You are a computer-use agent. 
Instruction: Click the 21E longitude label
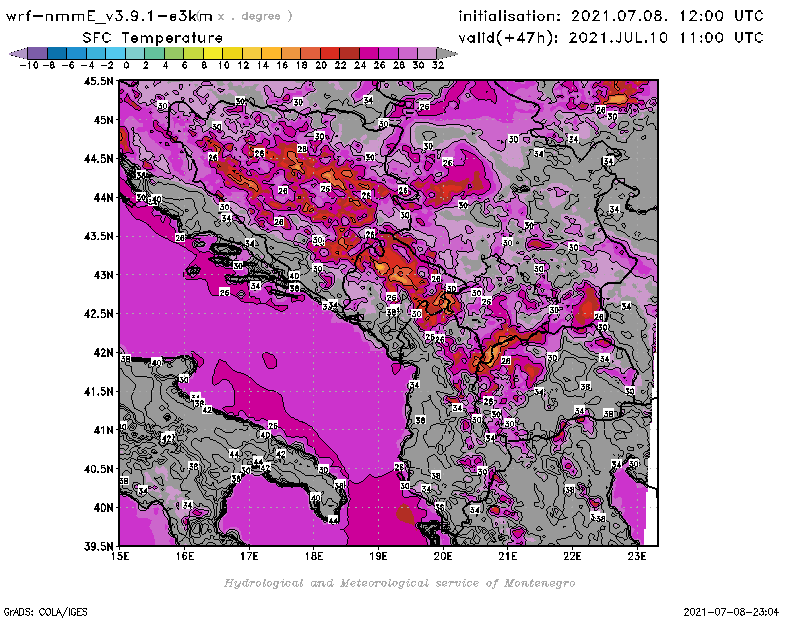[508, 556]
